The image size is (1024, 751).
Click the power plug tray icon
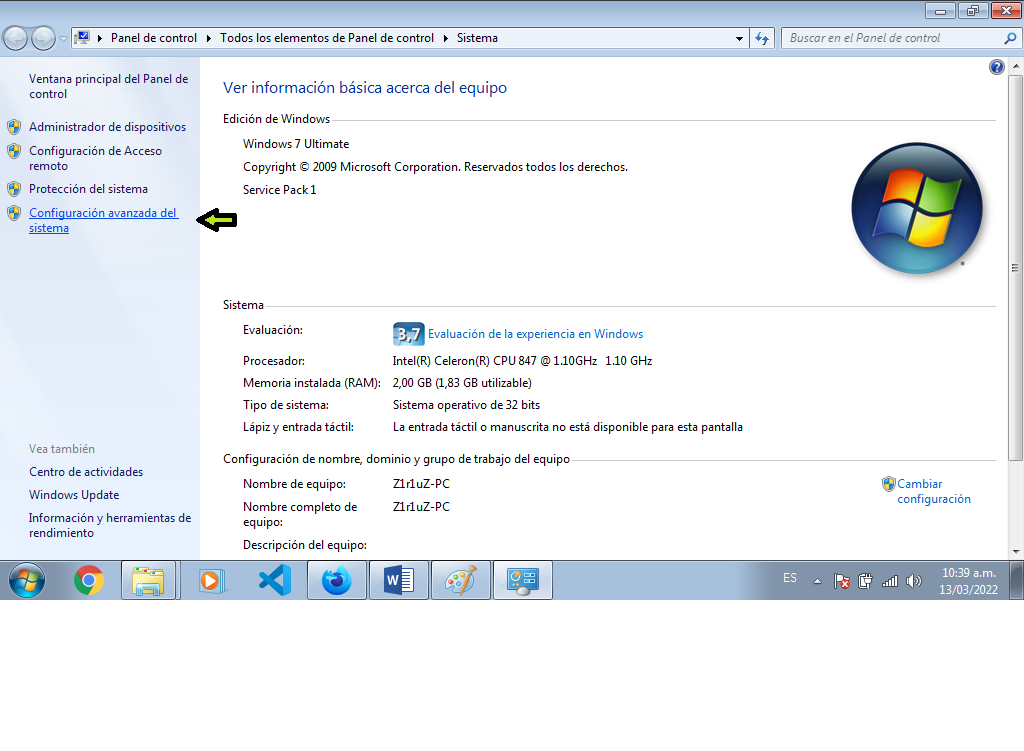pyautogui.click(x=865, y=581)
